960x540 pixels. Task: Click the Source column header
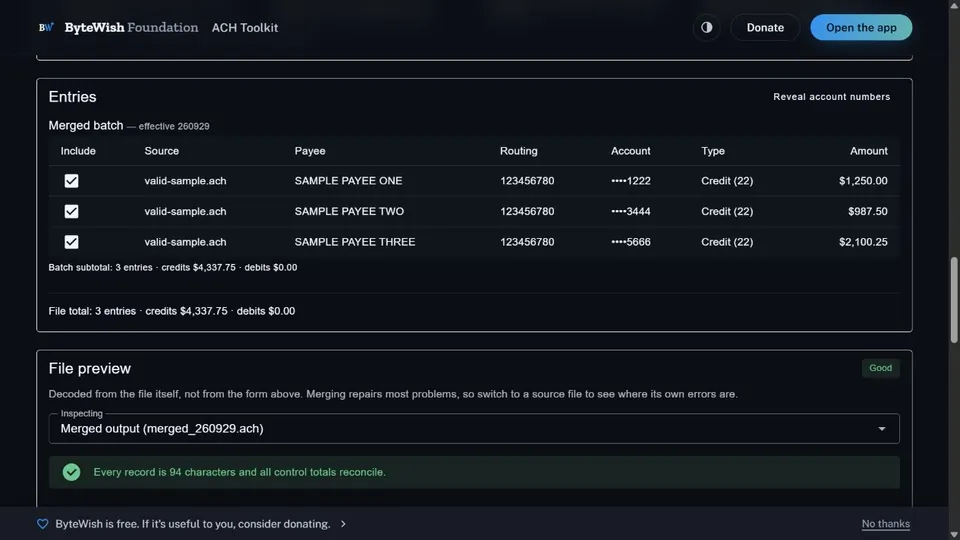click(162, 151)
